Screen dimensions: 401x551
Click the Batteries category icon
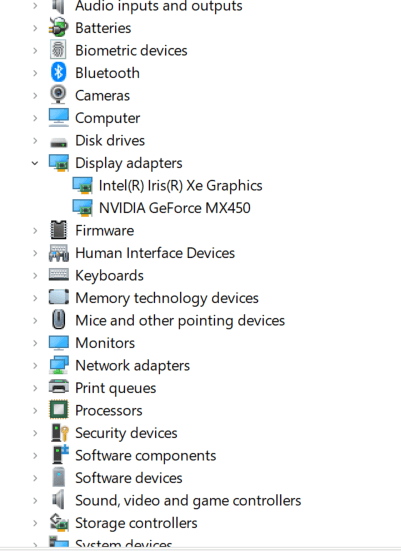click(58, 28)
